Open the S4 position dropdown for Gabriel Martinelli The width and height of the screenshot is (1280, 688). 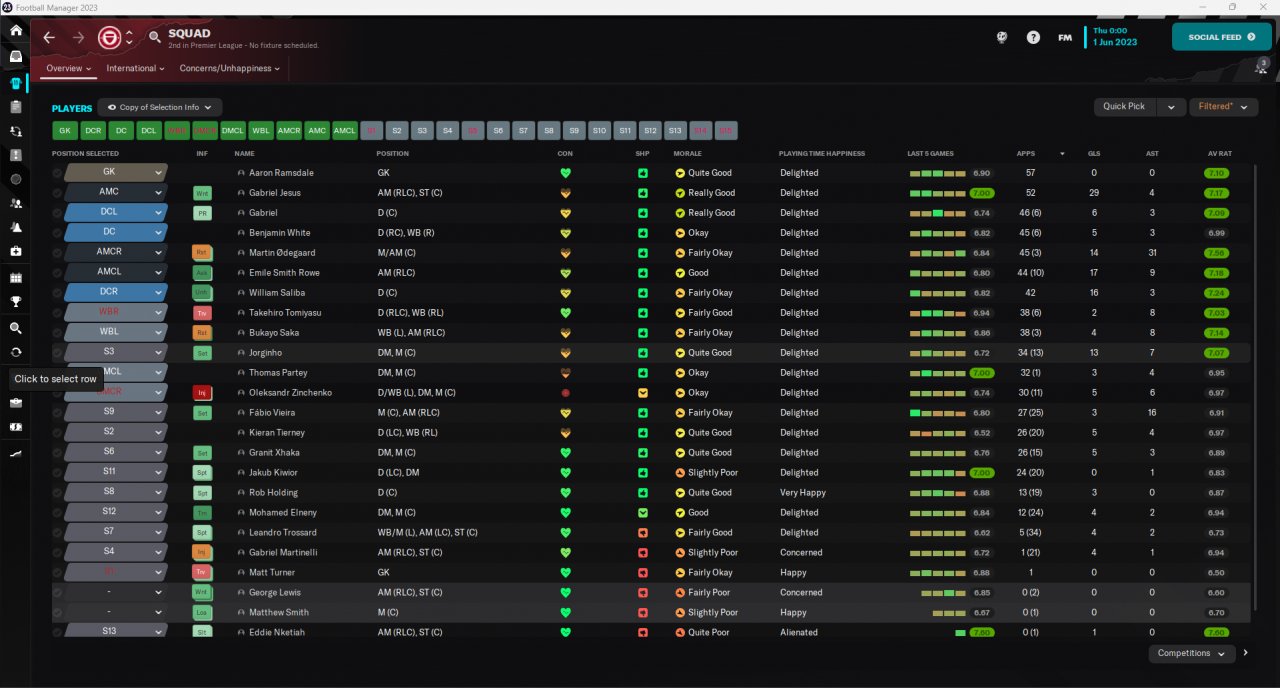point(115,552)
